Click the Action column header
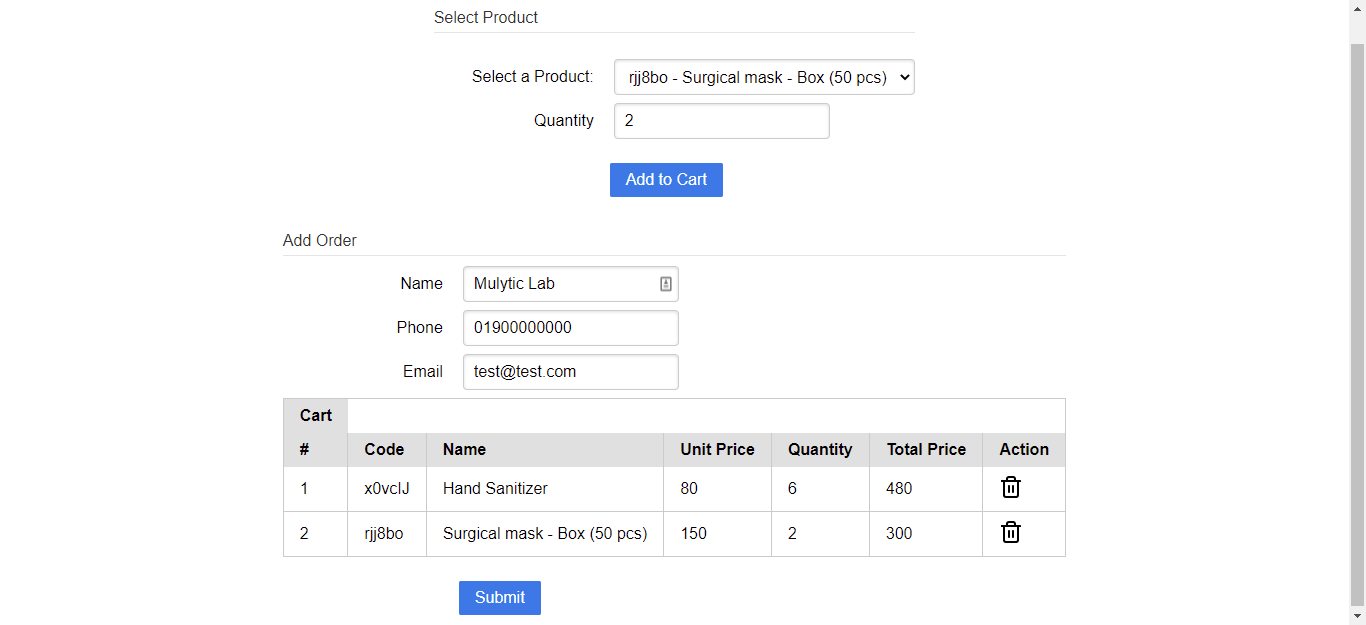This screenshot has height=625, width=1366. pyautogui.click(x=1024, y=450)
